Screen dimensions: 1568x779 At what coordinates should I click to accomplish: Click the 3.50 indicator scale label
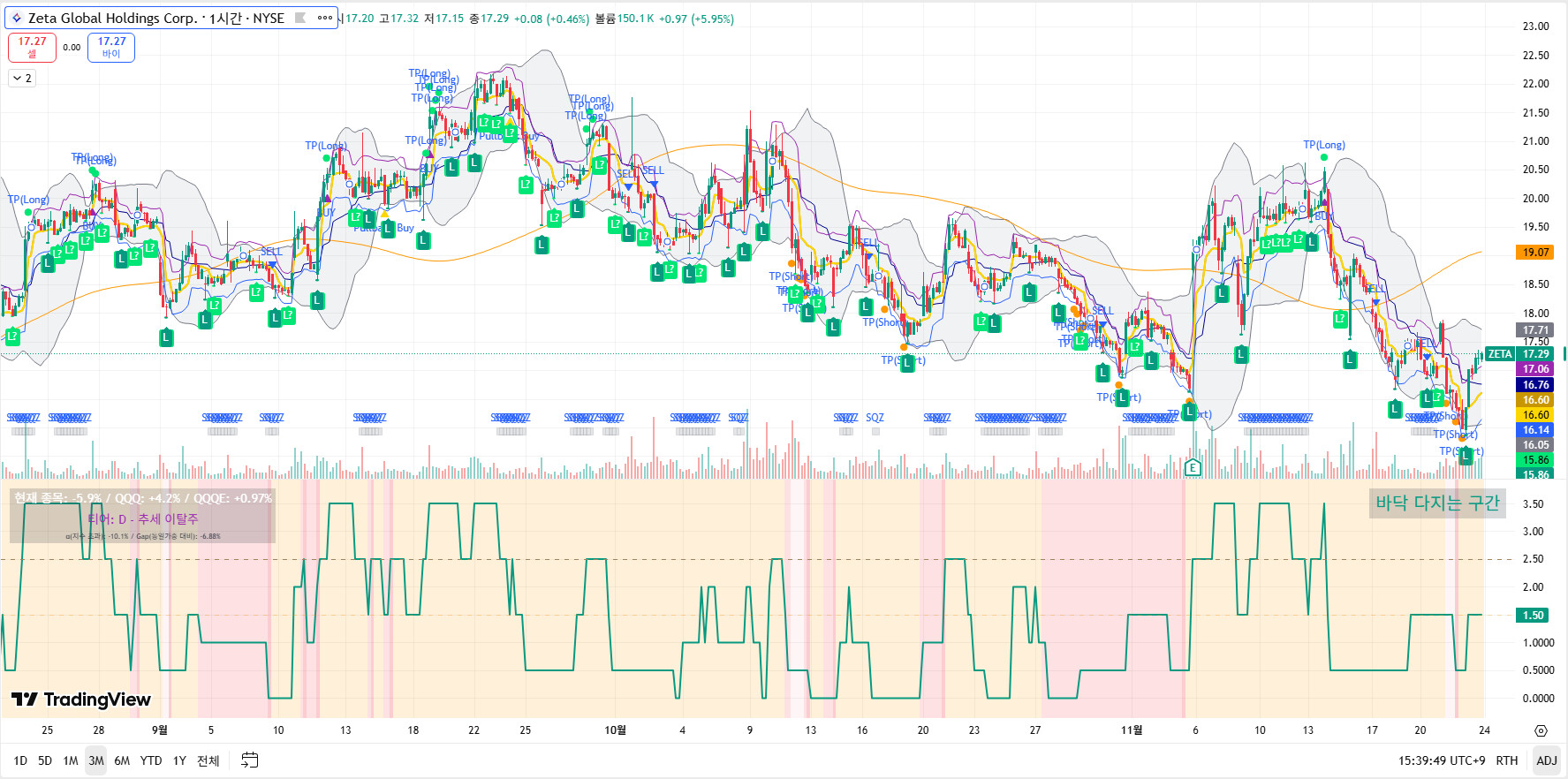tap(1533, 504)
